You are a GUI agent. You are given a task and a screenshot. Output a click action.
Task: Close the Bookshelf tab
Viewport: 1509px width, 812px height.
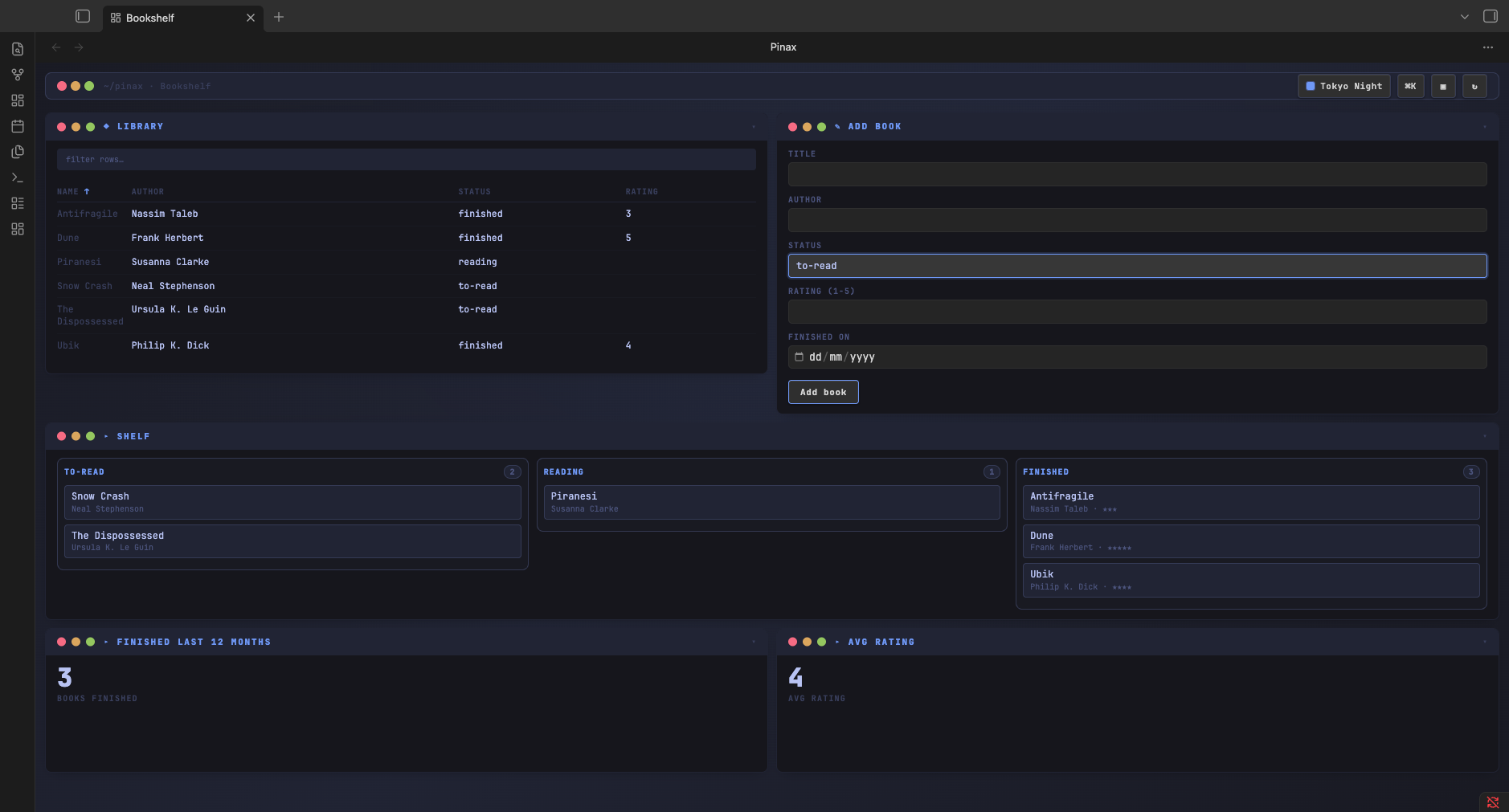coord(251,18)
